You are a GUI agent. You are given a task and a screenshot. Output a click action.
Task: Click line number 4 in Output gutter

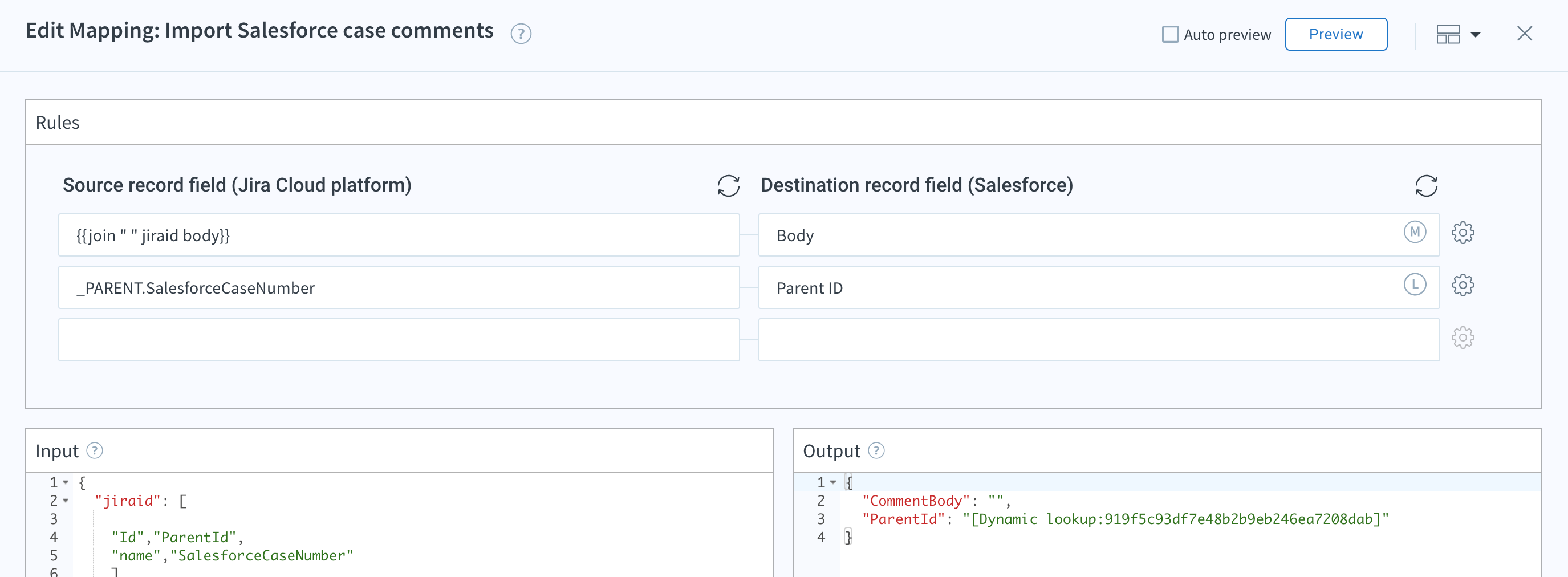pos(821,538)
